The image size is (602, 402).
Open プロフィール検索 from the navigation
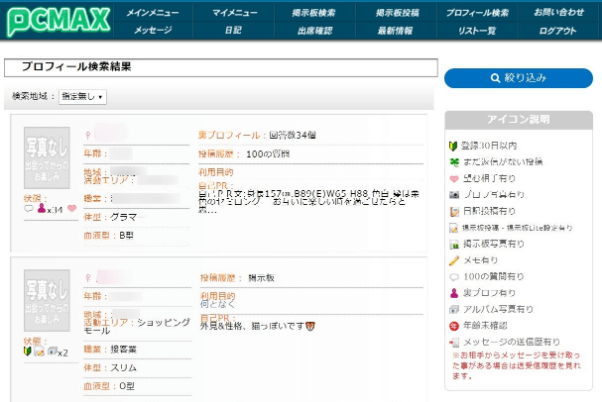coord(477,13)
